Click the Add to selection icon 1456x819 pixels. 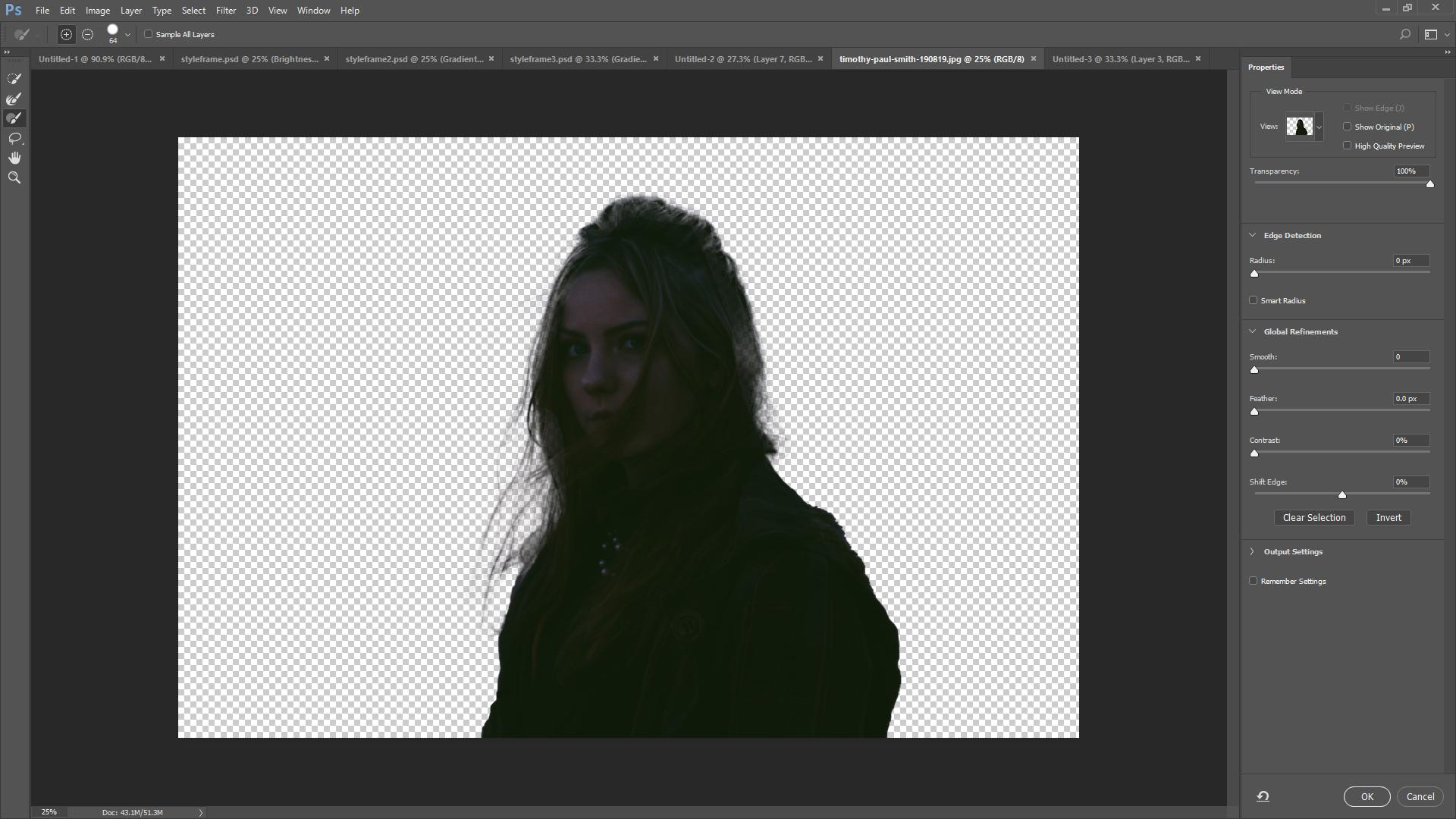67,35
